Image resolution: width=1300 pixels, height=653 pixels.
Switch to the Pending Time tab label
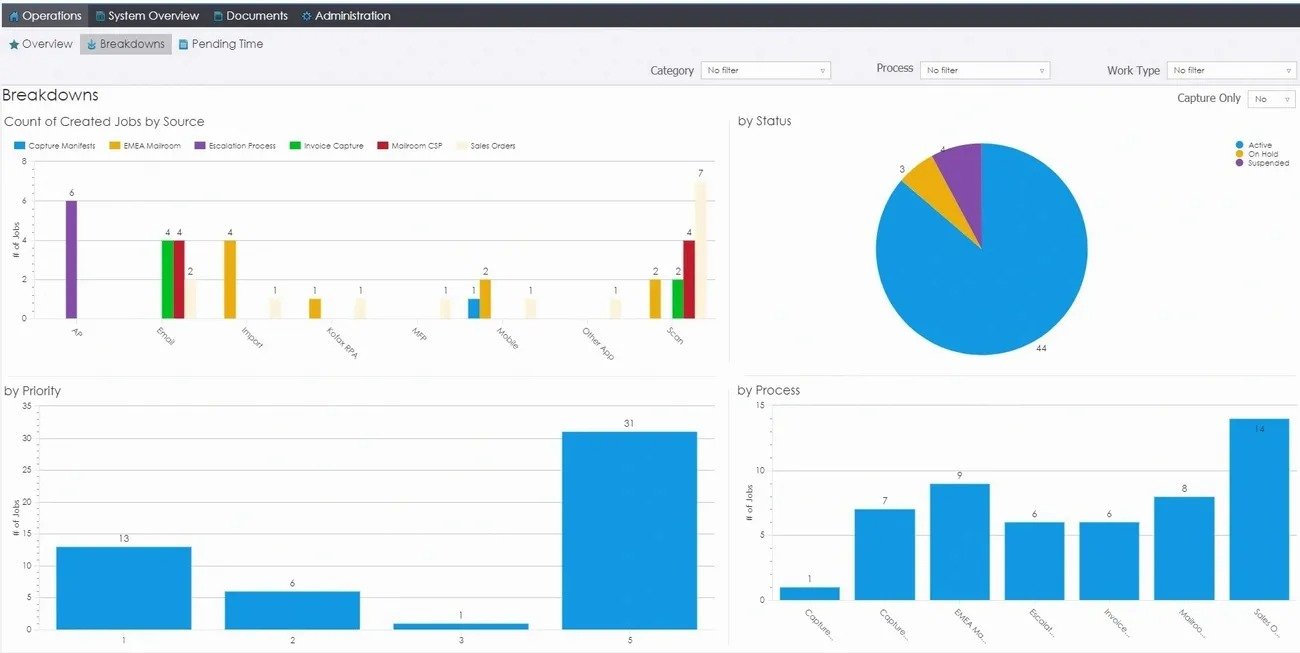(x=227, y=44)
